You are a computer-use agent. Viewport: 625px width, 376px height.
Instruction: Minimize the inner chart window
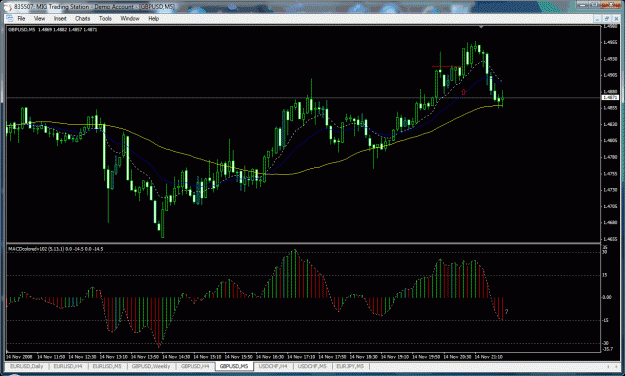[597, 18]
